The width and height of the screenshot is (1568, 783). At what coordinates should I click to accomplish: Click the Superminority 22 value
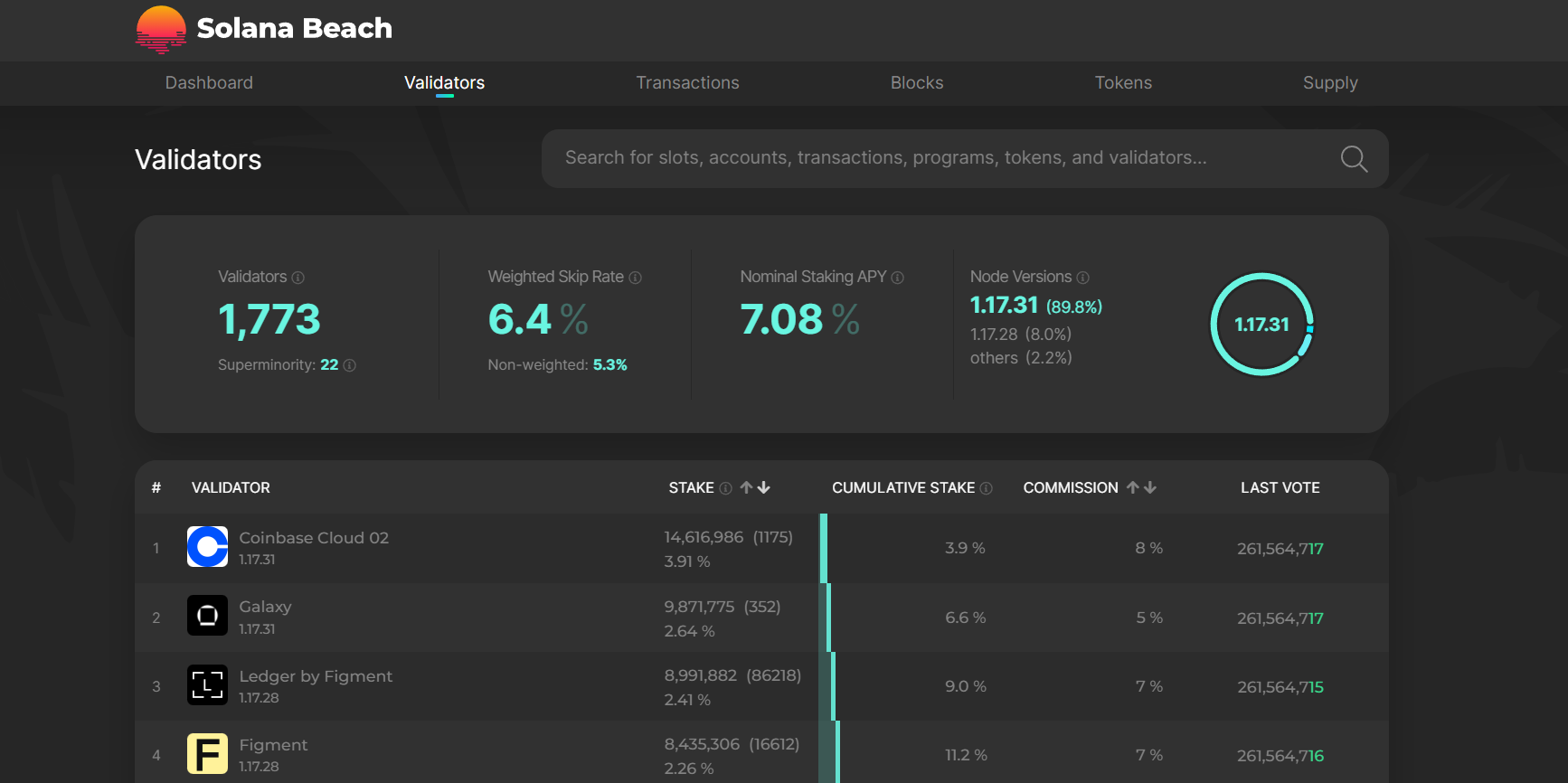point(329,365)
